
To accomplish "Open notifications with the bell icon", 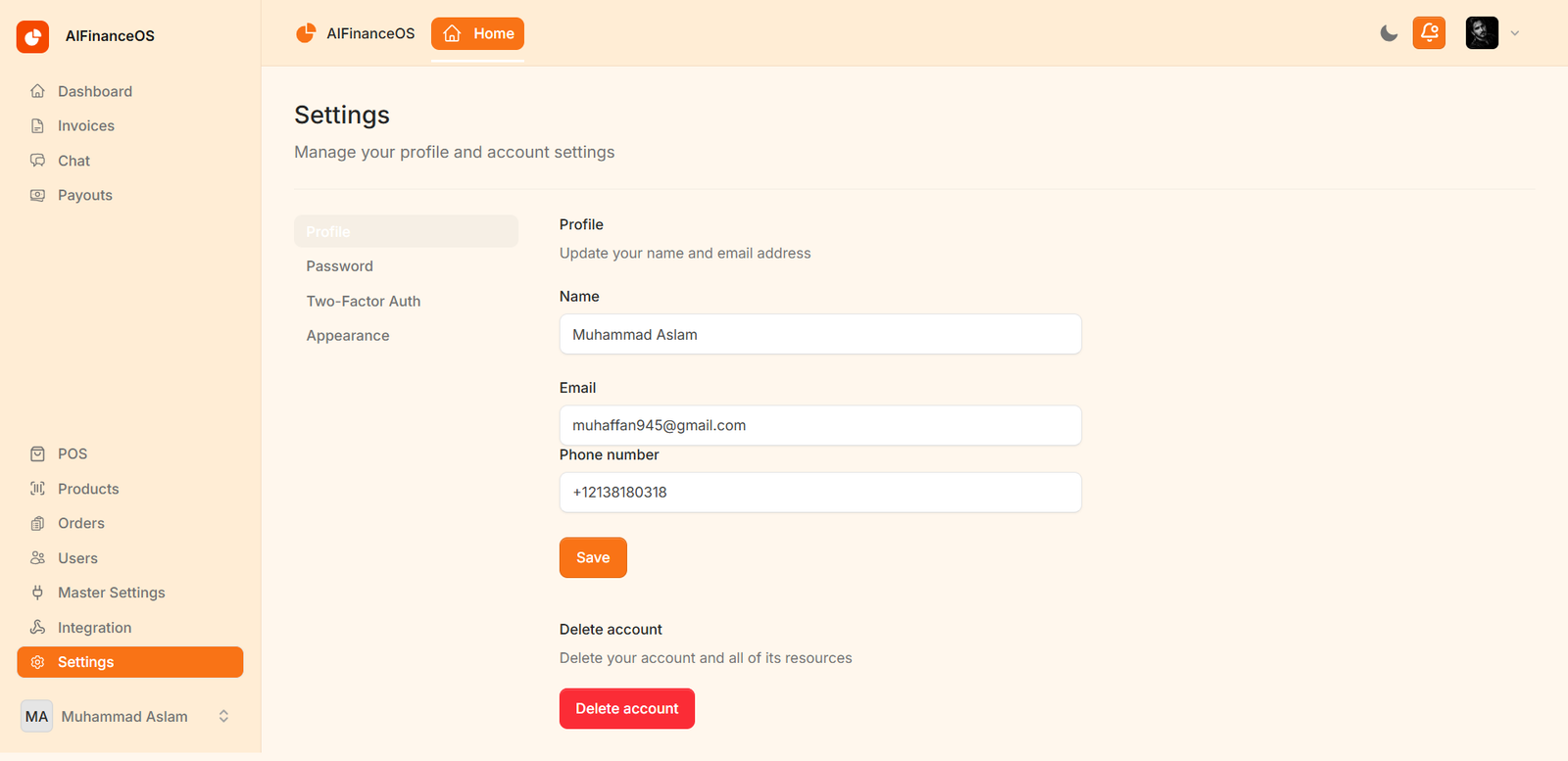I will point(1429,33).
